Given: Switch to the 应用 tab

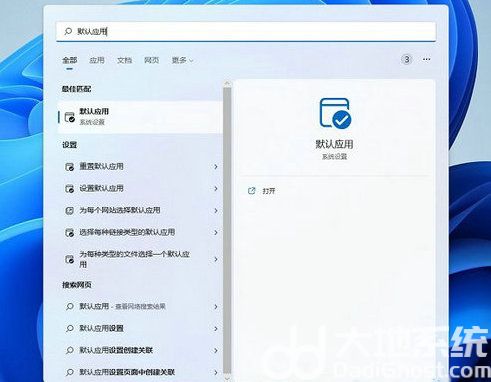Looking at the screenshot, I should (97, 60).
